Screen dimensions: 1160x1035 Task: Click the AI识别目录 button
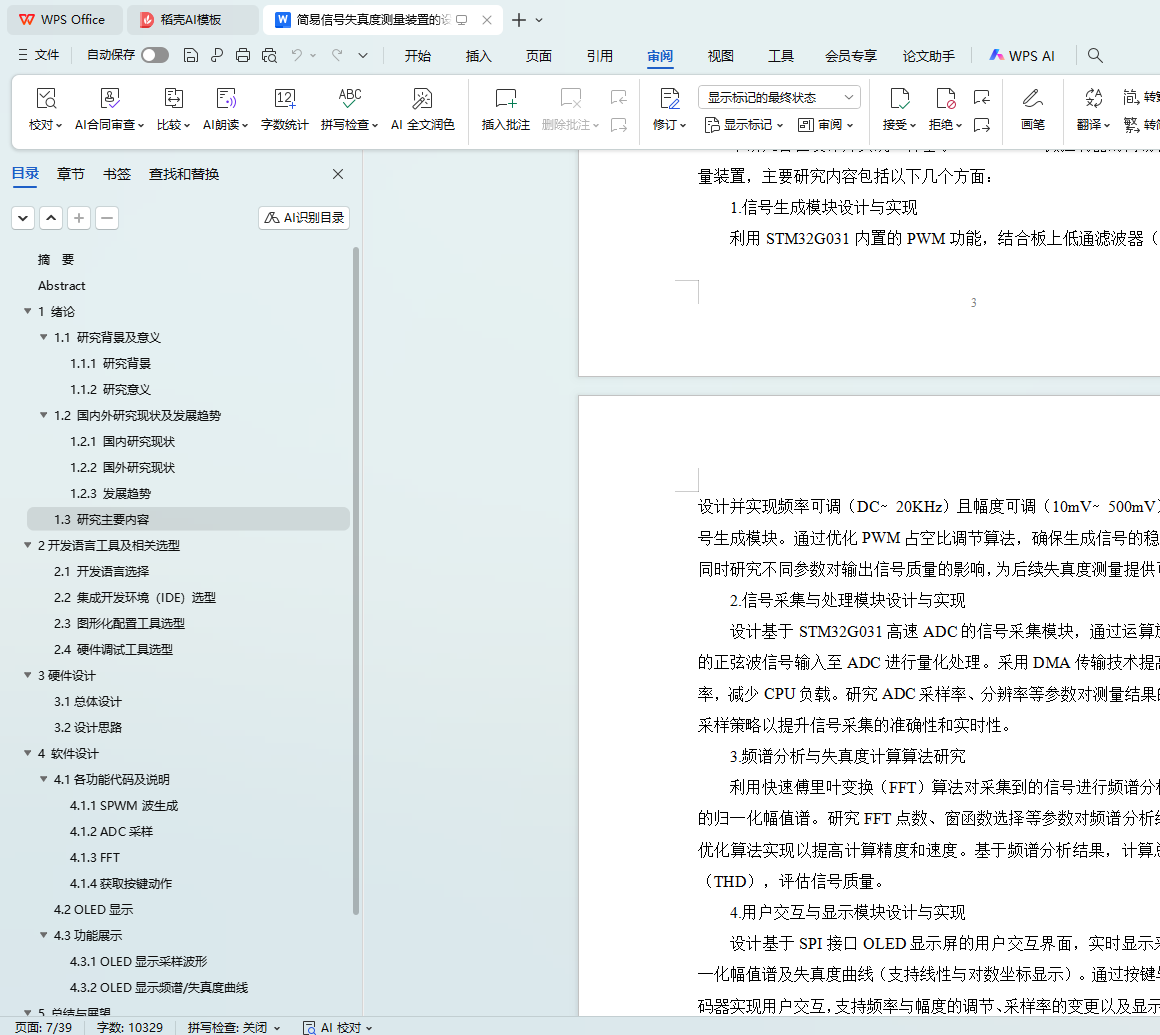point(304,218)
